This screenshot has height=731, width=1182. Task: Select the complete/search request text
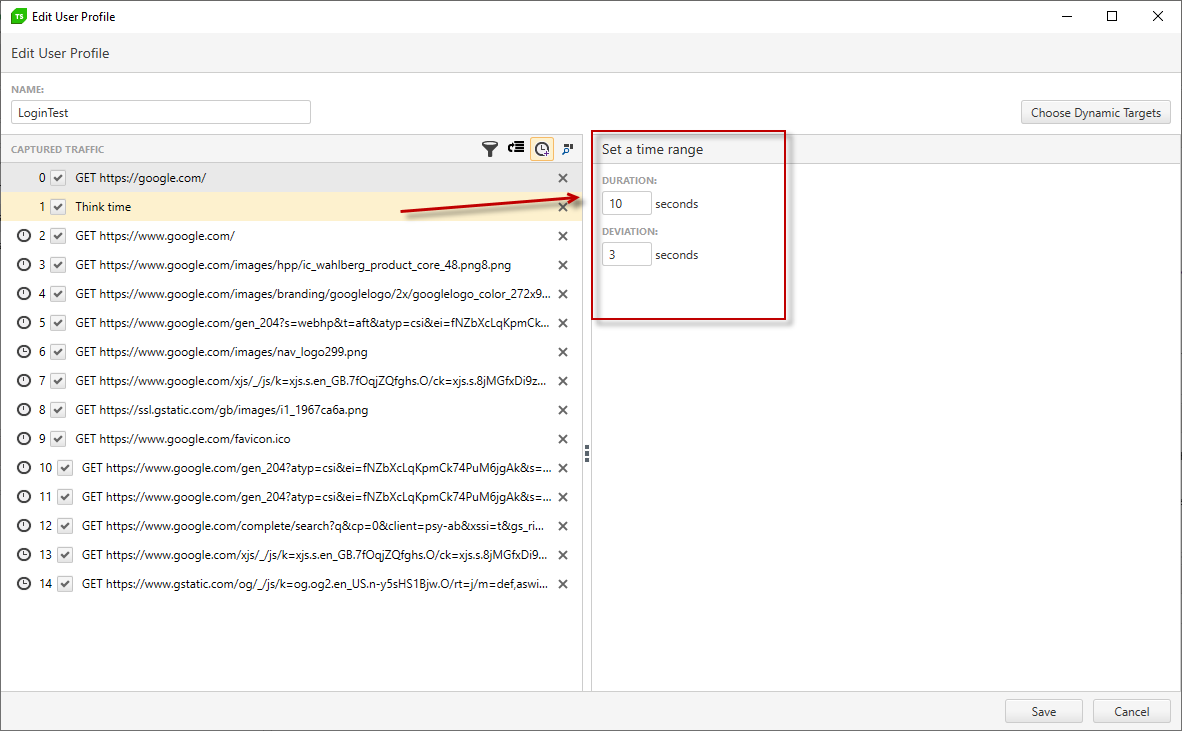(x=313, y=526)
